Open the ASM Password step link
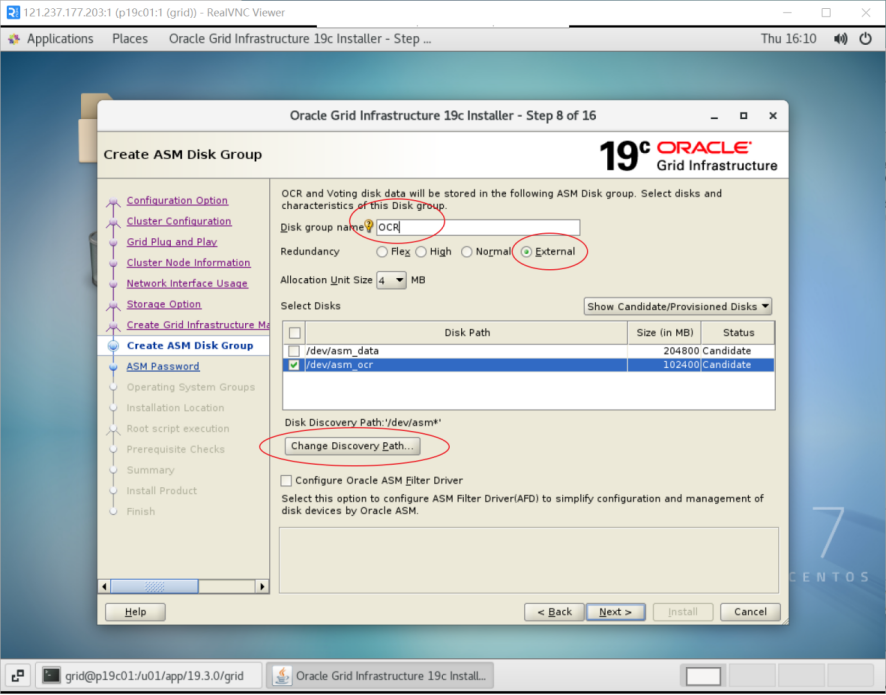The width and height of the screenshot is (886, 695). click(x=163, y=366)
